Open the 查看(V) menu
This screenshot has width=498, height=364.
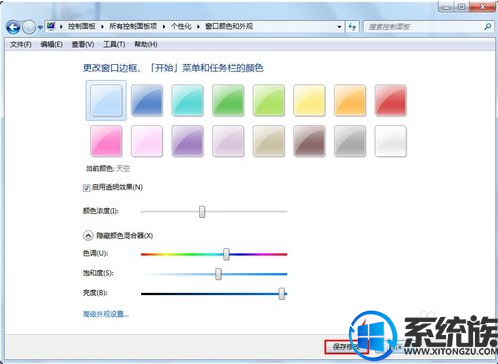coord(83,44)
